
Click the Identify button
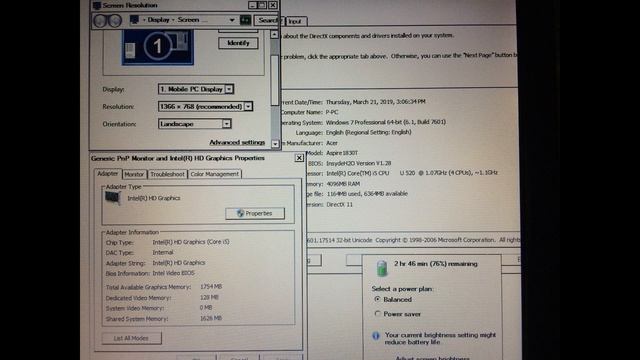[x=238, y=43]
